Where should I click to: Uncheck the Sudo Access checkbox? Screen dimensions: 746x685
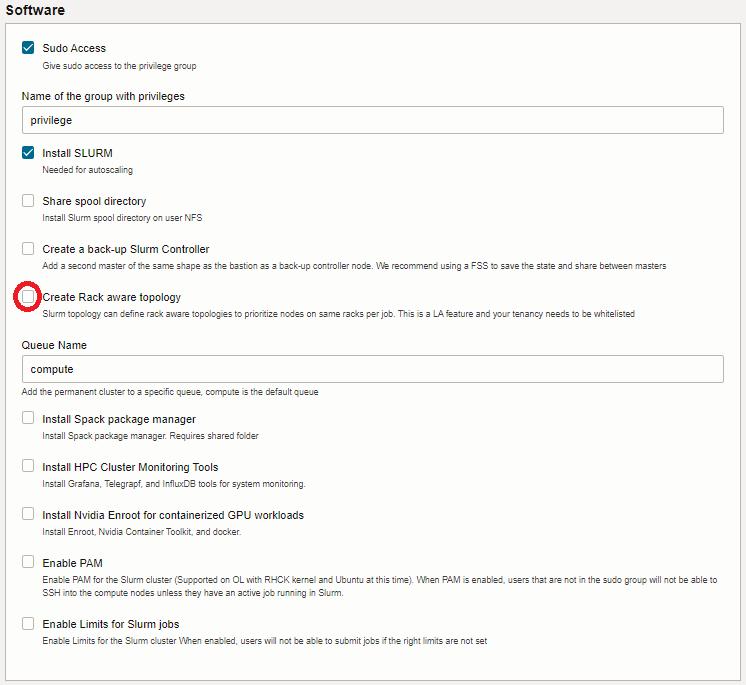(x=28, y=48)
